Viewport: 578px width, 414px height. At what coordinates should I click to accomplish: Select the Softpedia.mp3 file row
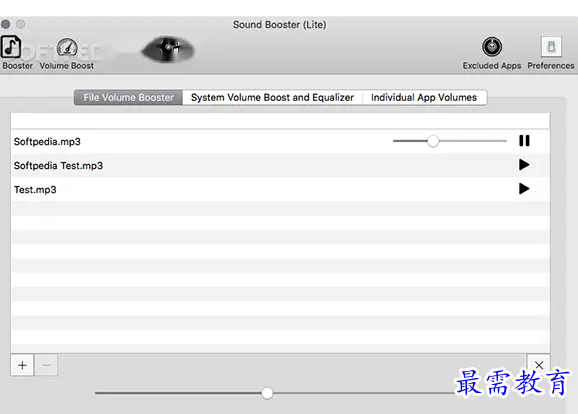pyautogui.click(x=280, y=141)
